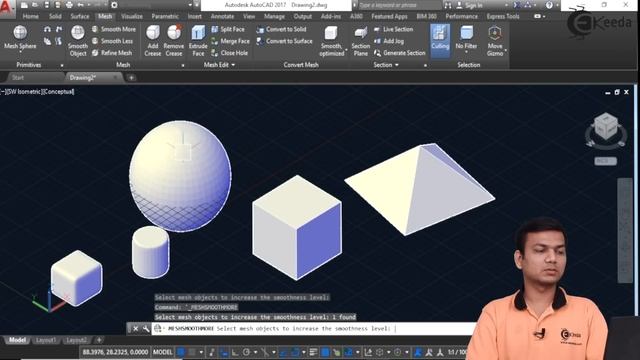
Task: Click Remove Crease icon
Action: point(173,33)
